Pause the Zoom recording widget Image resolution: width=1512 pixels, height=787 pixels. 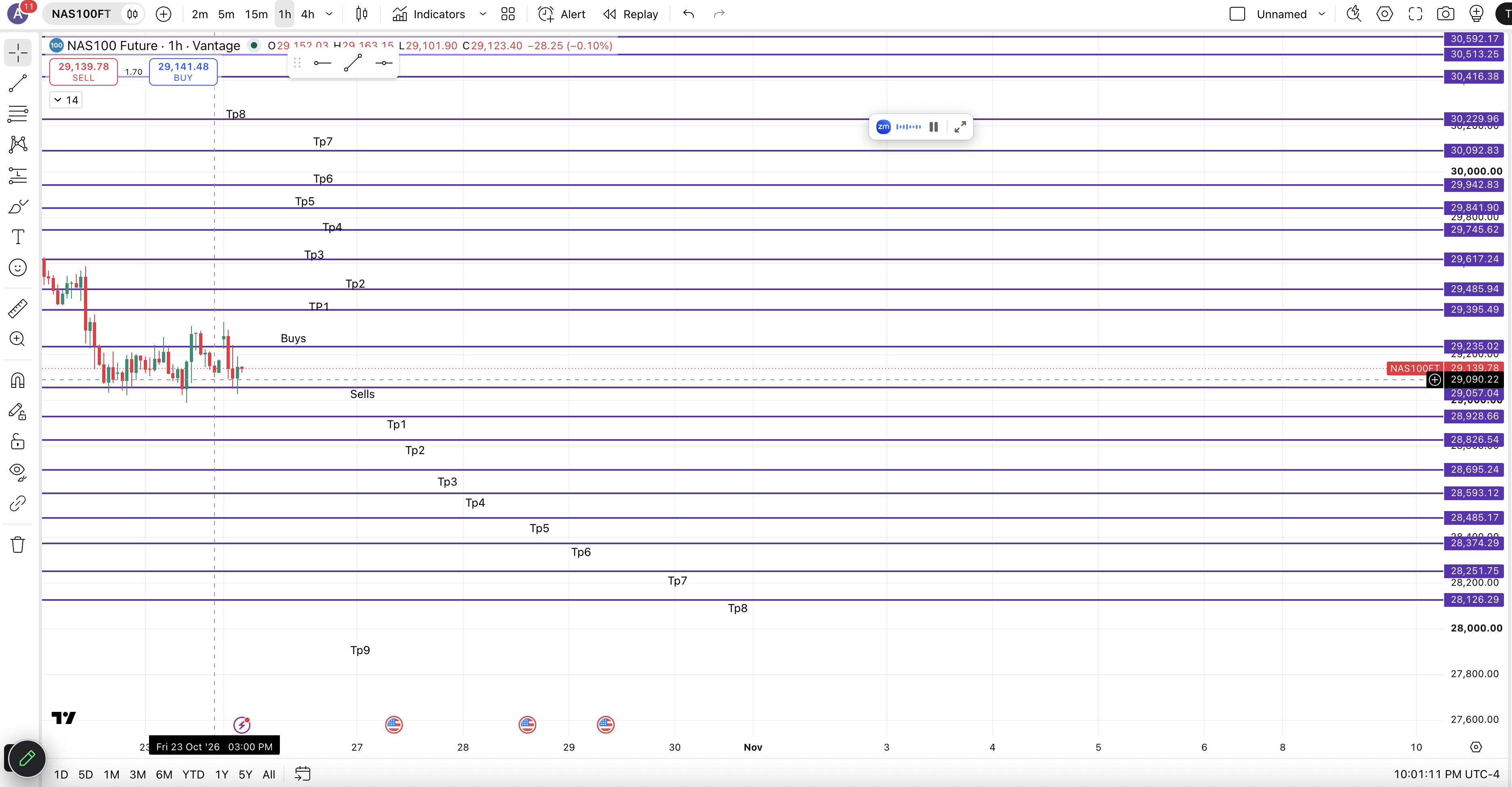coord(933,127)
